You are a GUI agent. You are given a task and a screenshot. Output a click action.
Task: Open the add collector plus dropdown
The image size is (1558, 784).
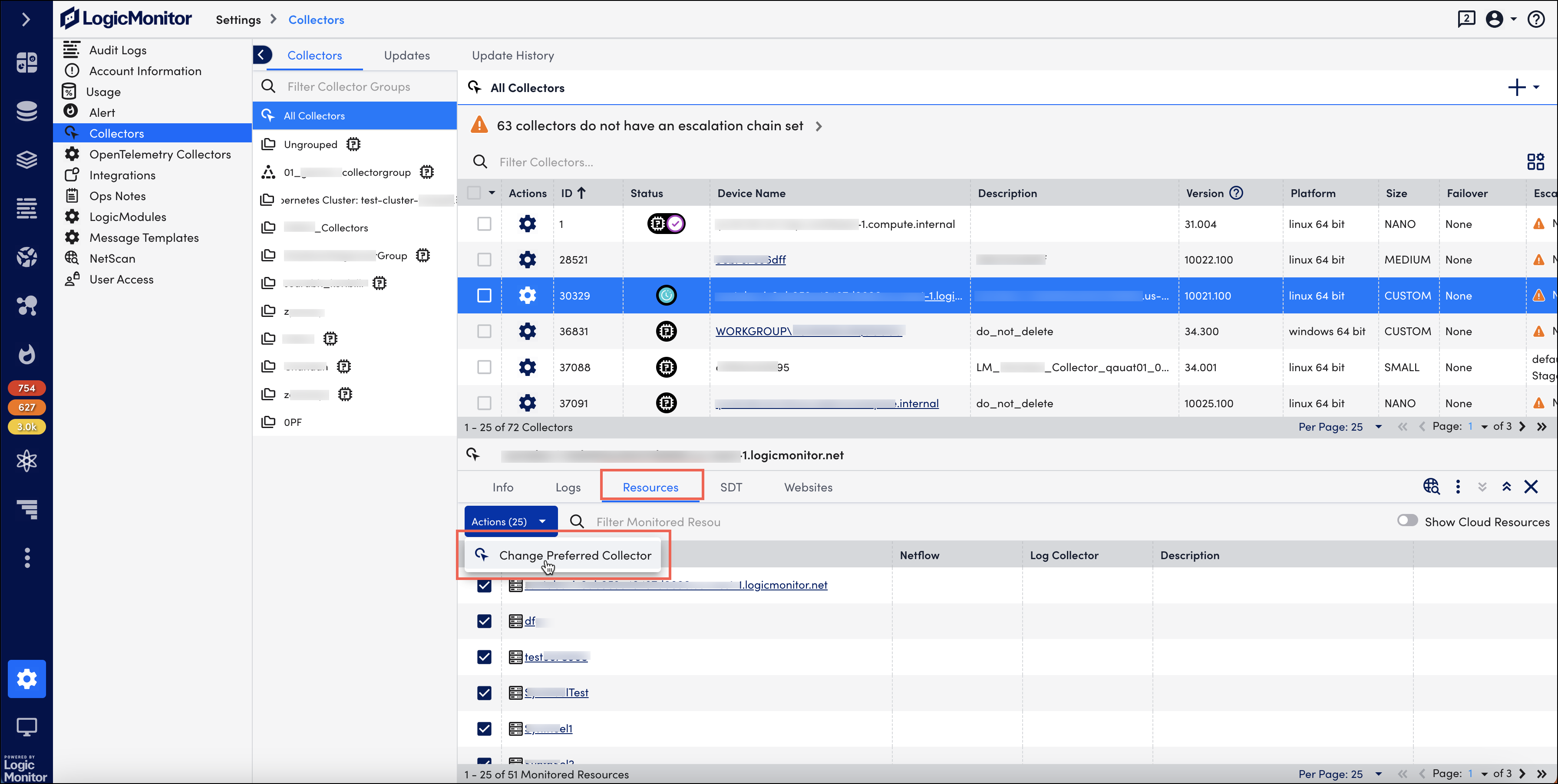coord(1524,87)
